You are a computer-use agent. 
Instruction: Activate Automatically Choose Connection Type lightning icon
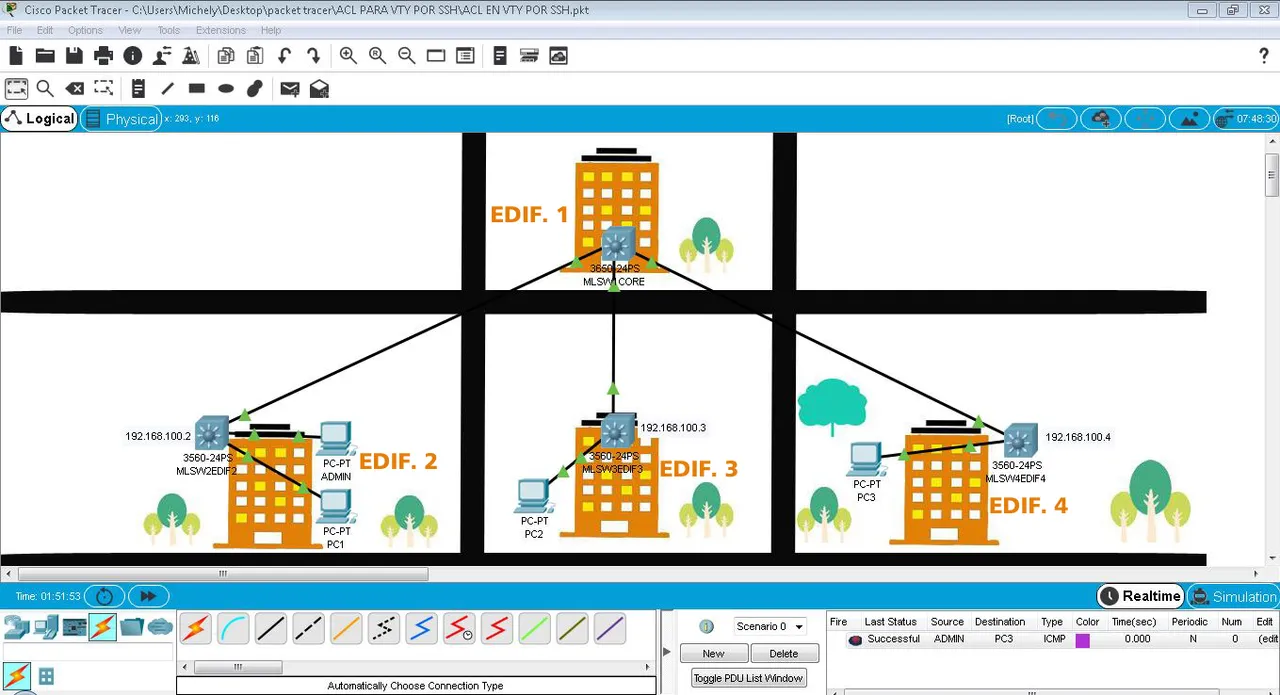195,628
